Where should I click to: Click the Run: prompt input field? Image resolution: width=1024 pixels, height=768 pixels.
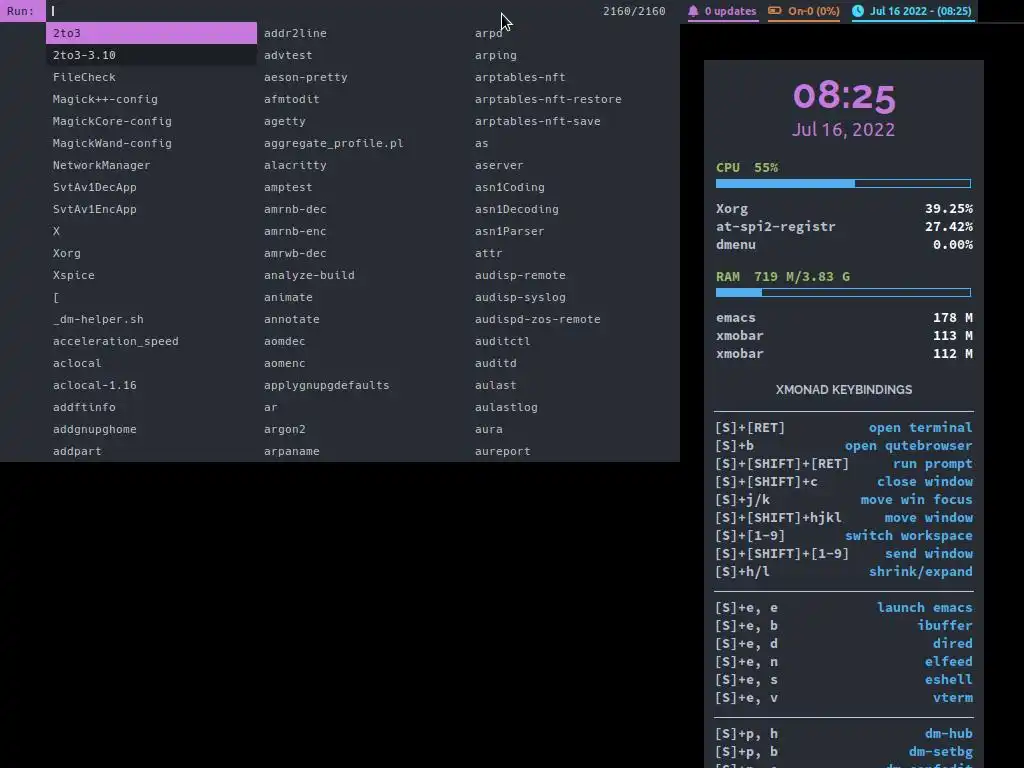click(x=323, y=11)
